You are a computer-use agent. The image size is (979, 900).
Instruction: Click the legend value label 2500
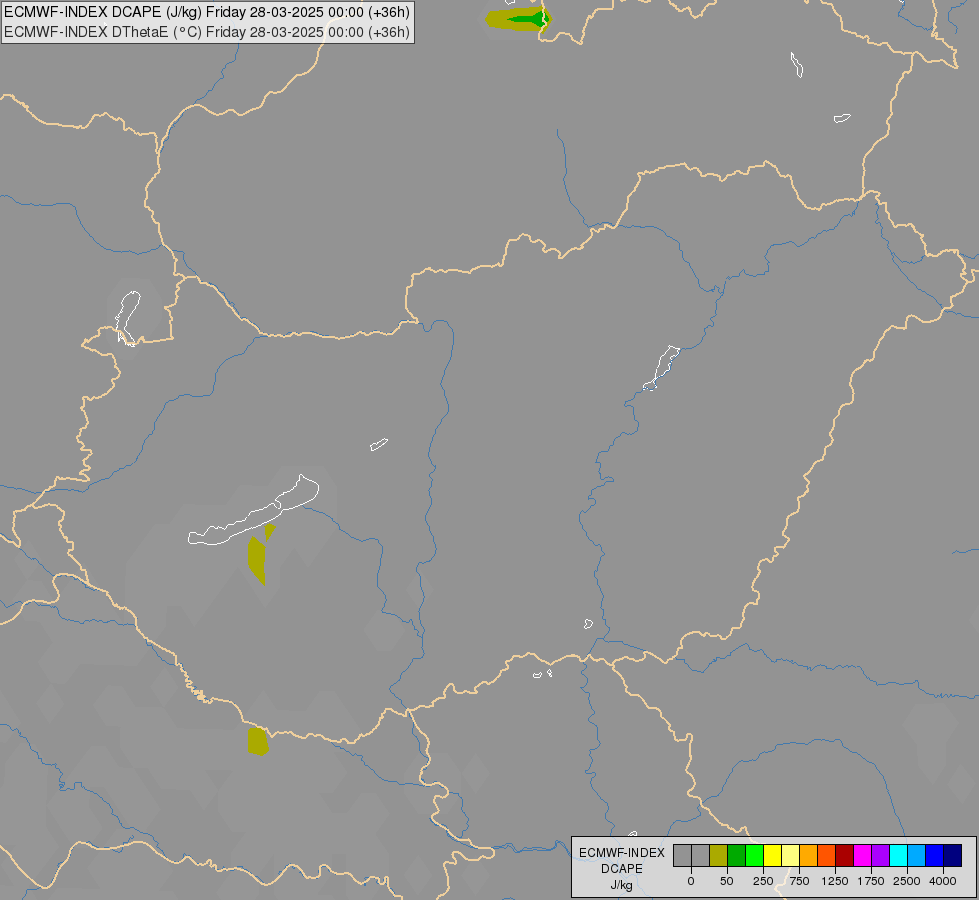point(907,881)
